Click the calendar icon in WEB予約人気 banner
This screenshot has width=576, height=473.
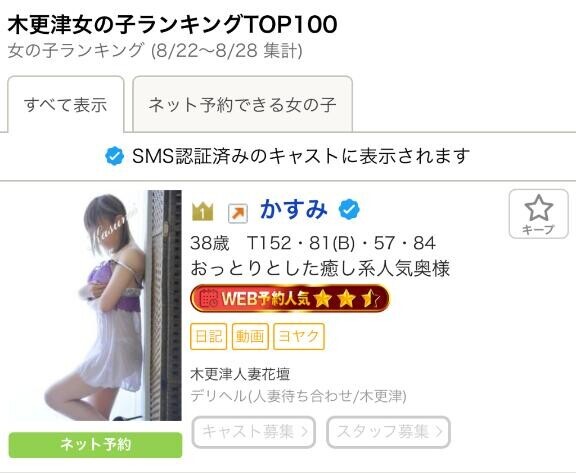[x=209, y=298]
